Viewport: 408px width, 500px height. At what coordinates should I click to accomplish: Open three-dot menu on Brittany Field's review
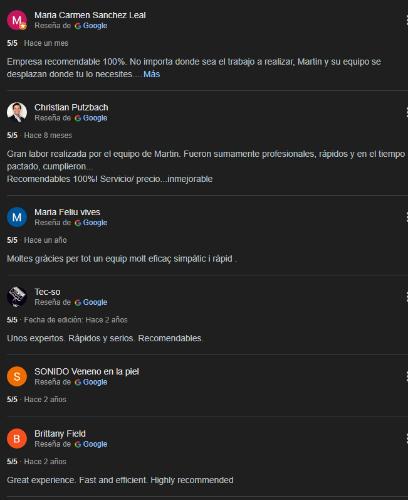point(406,439)
